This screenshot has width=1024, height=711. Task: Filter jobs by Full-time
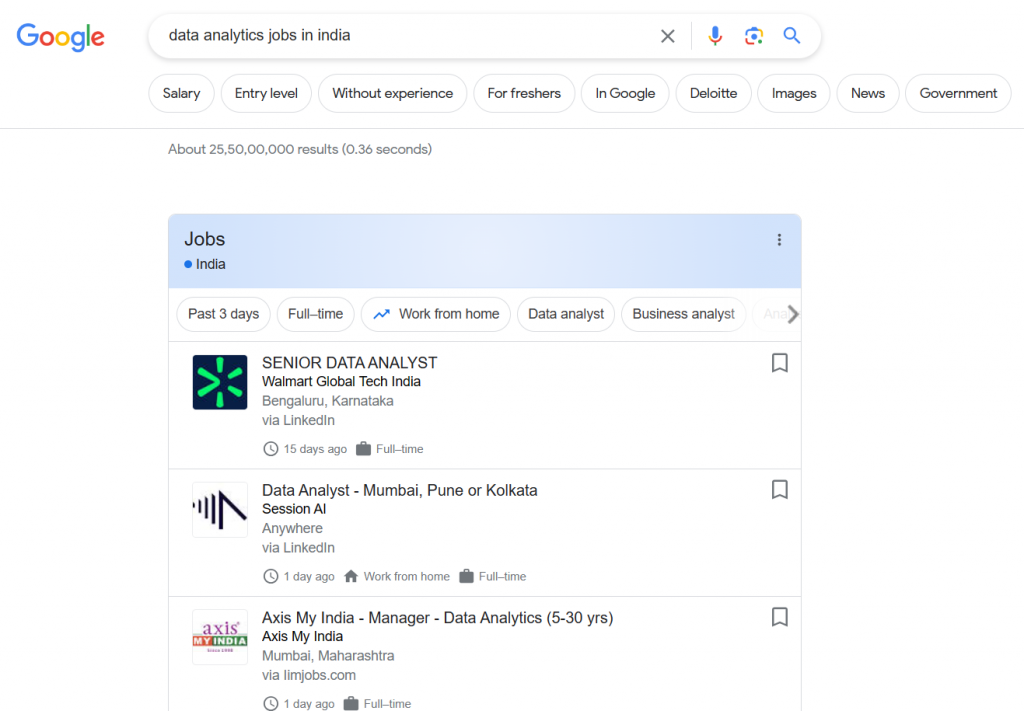[315, 314]
